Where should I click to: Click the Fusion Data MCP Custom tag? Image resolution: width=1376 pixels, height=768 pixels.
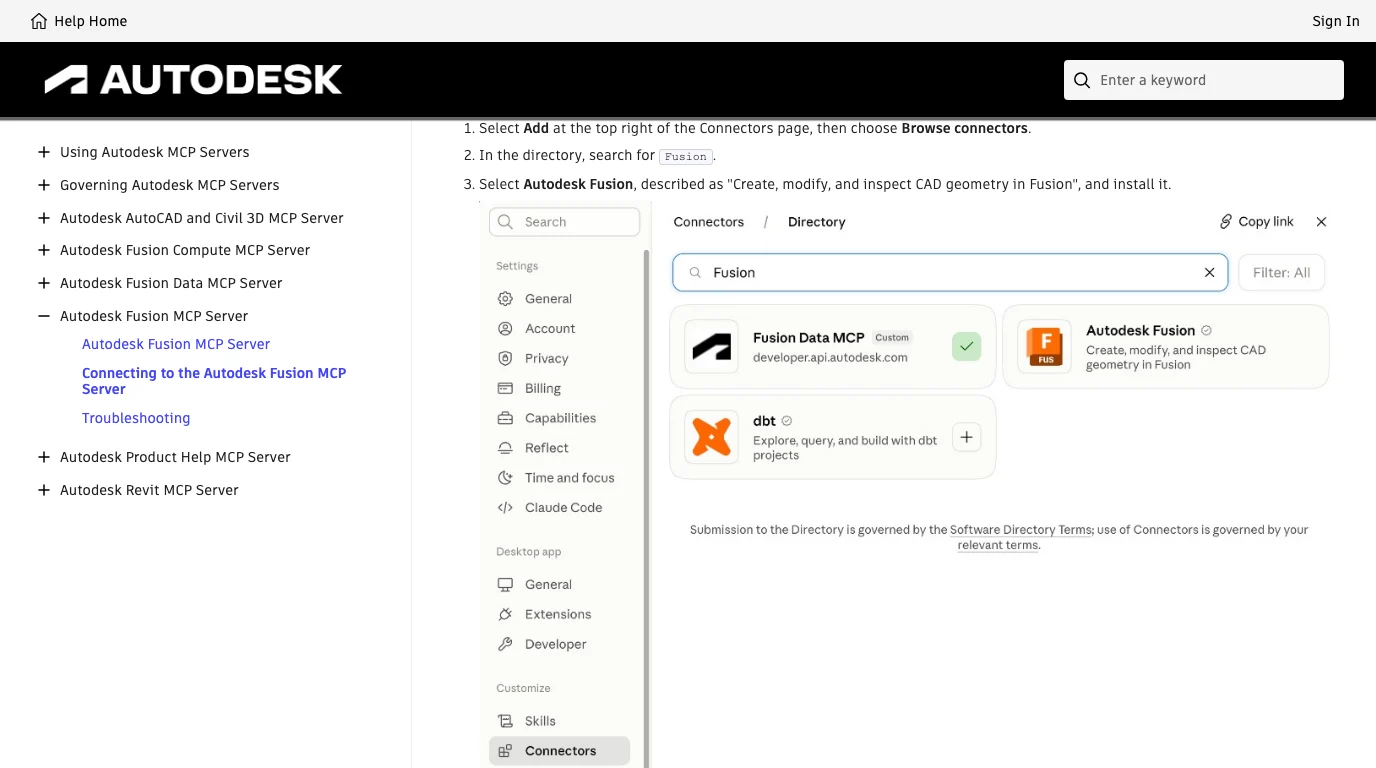[x=892, y=338]
